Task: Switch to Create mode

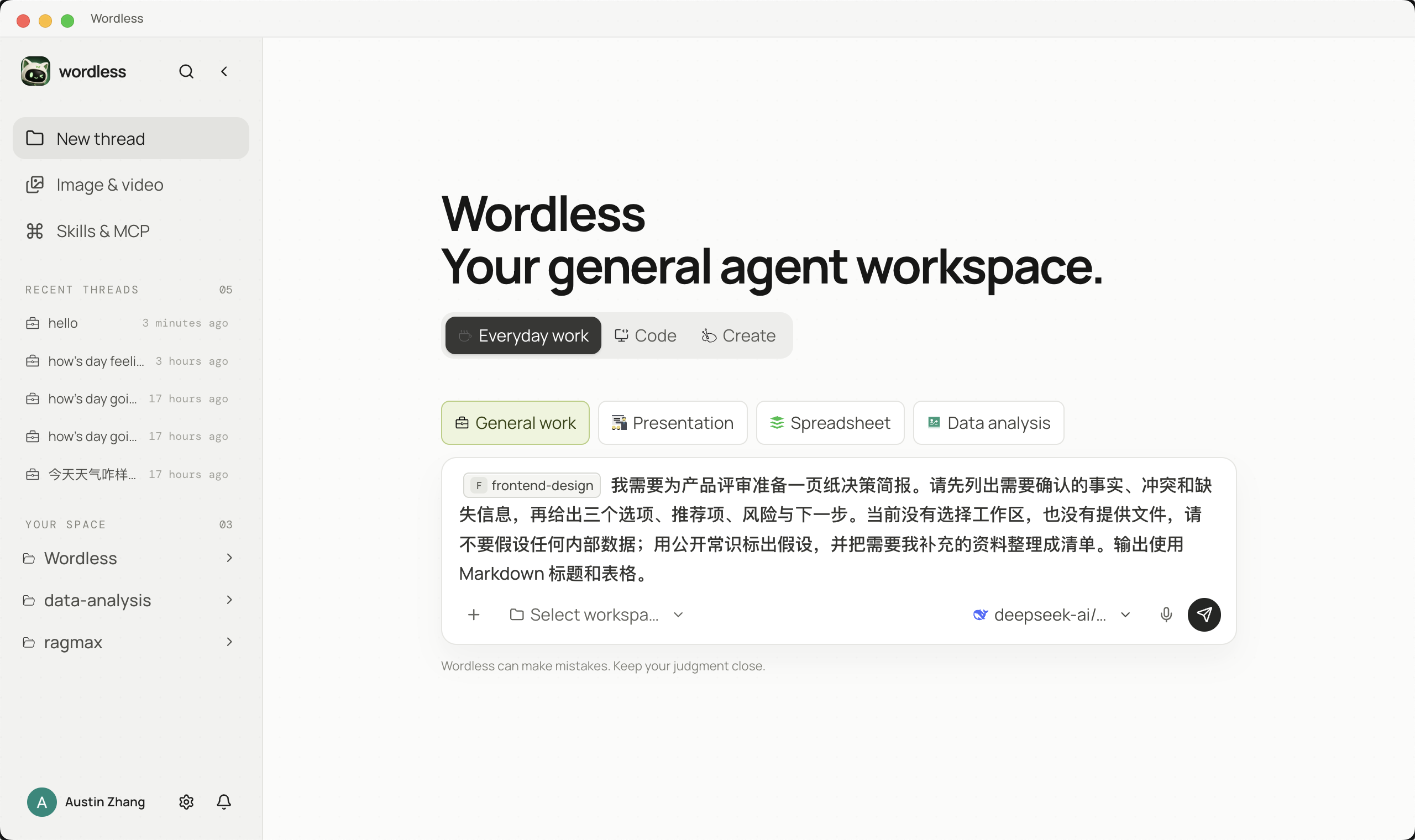Action: pos(738,335)
